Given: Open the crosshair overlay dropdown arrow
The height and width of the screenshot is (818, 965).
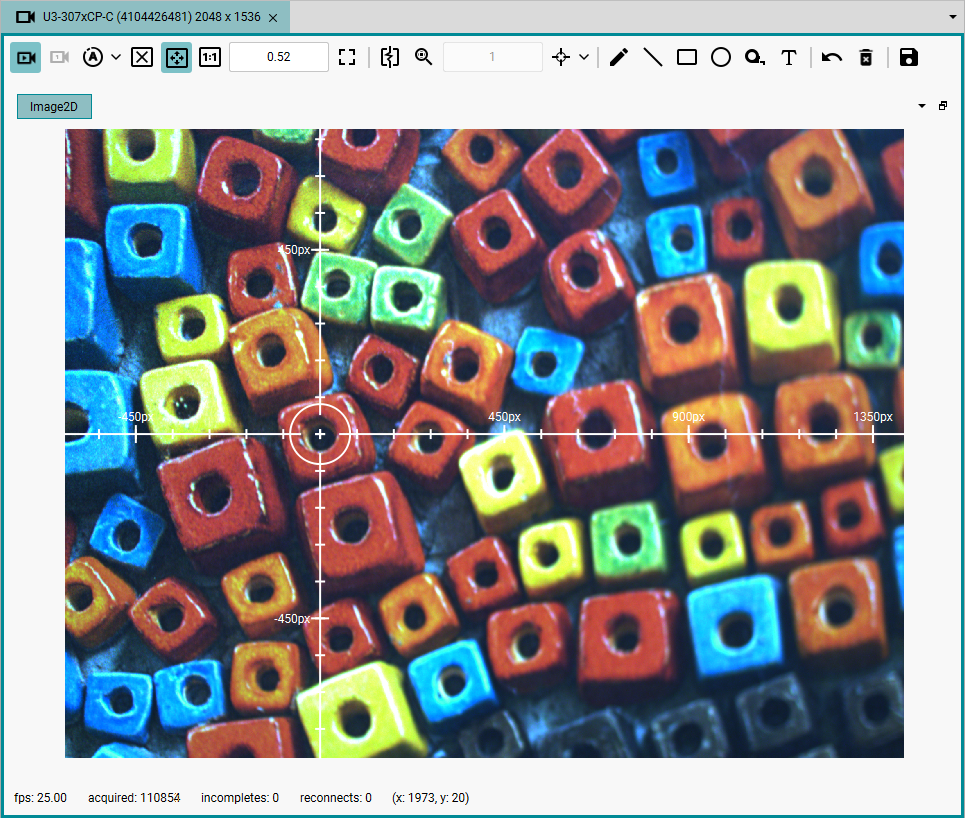Looking at the screenshot, I should pos(584,57).
